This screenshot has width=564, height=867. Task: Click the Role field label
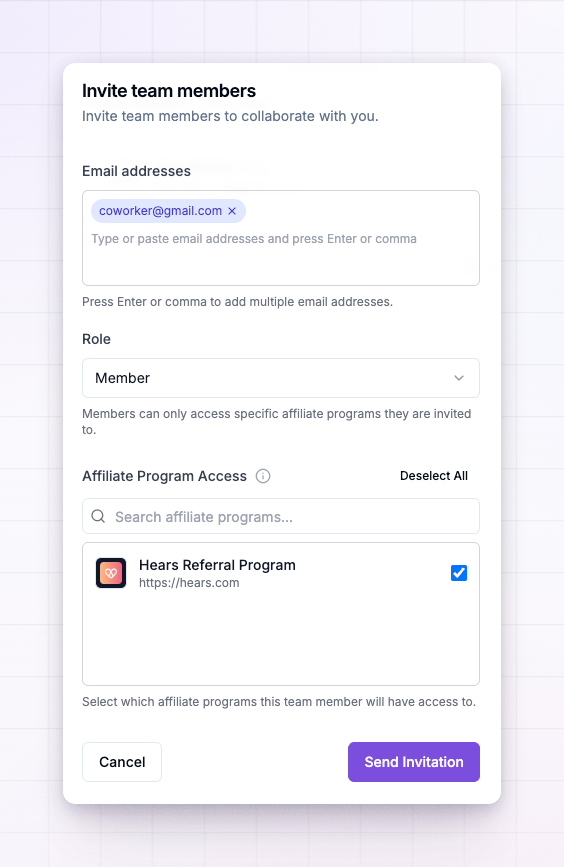tap(96, 339)
